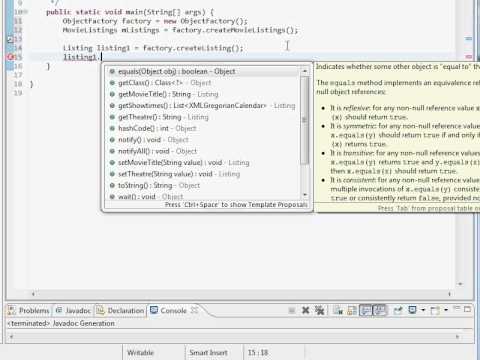Choose the notify() proposal

(202, 140)
